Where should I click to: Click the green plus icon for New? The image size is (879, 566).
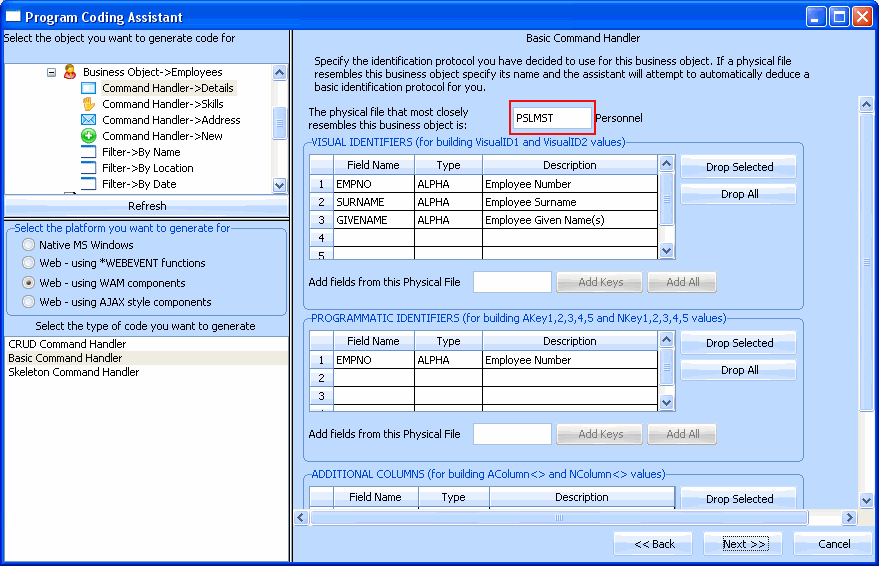coord(88,136)
